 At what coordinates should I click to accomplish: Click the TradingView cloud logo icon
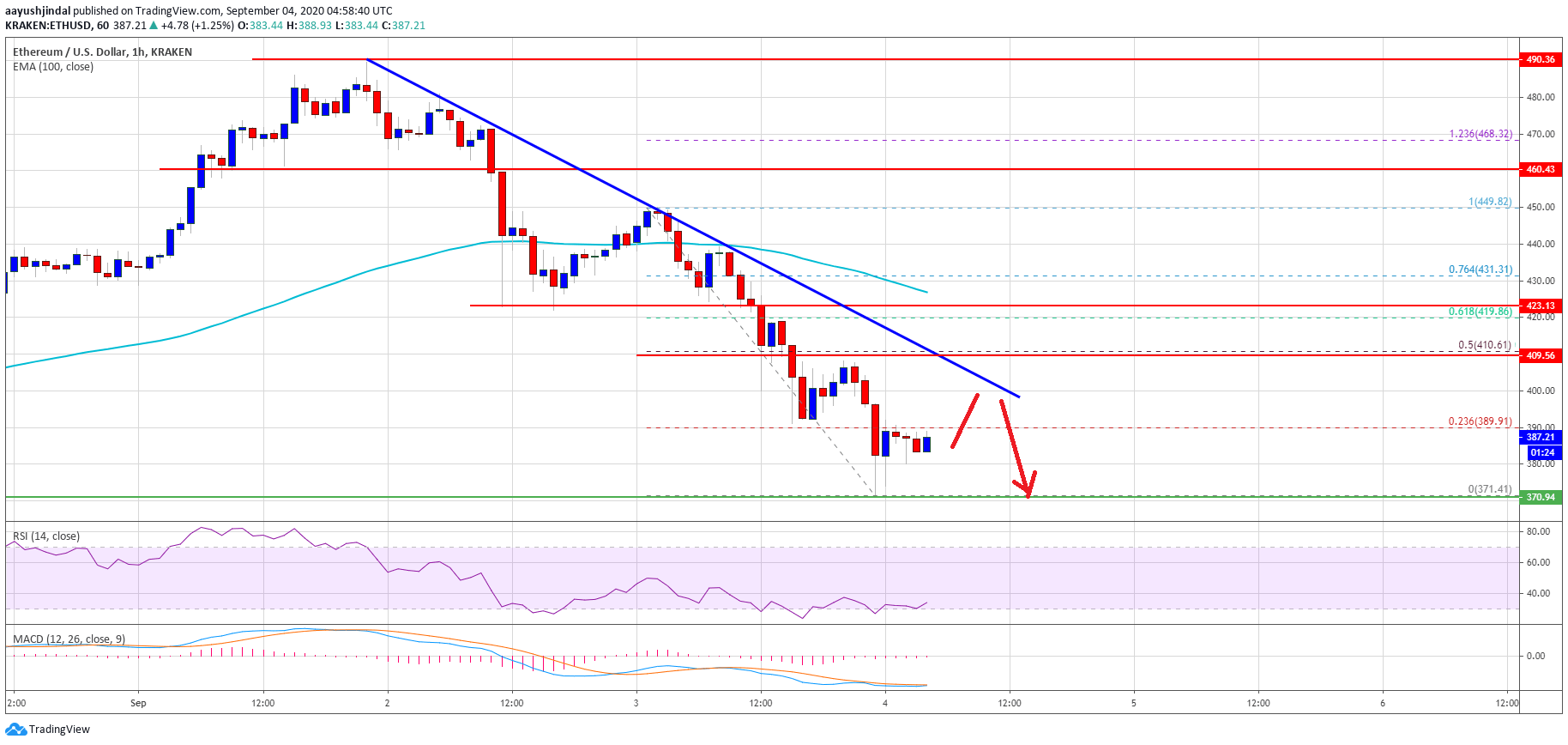[x=15, y=730]
